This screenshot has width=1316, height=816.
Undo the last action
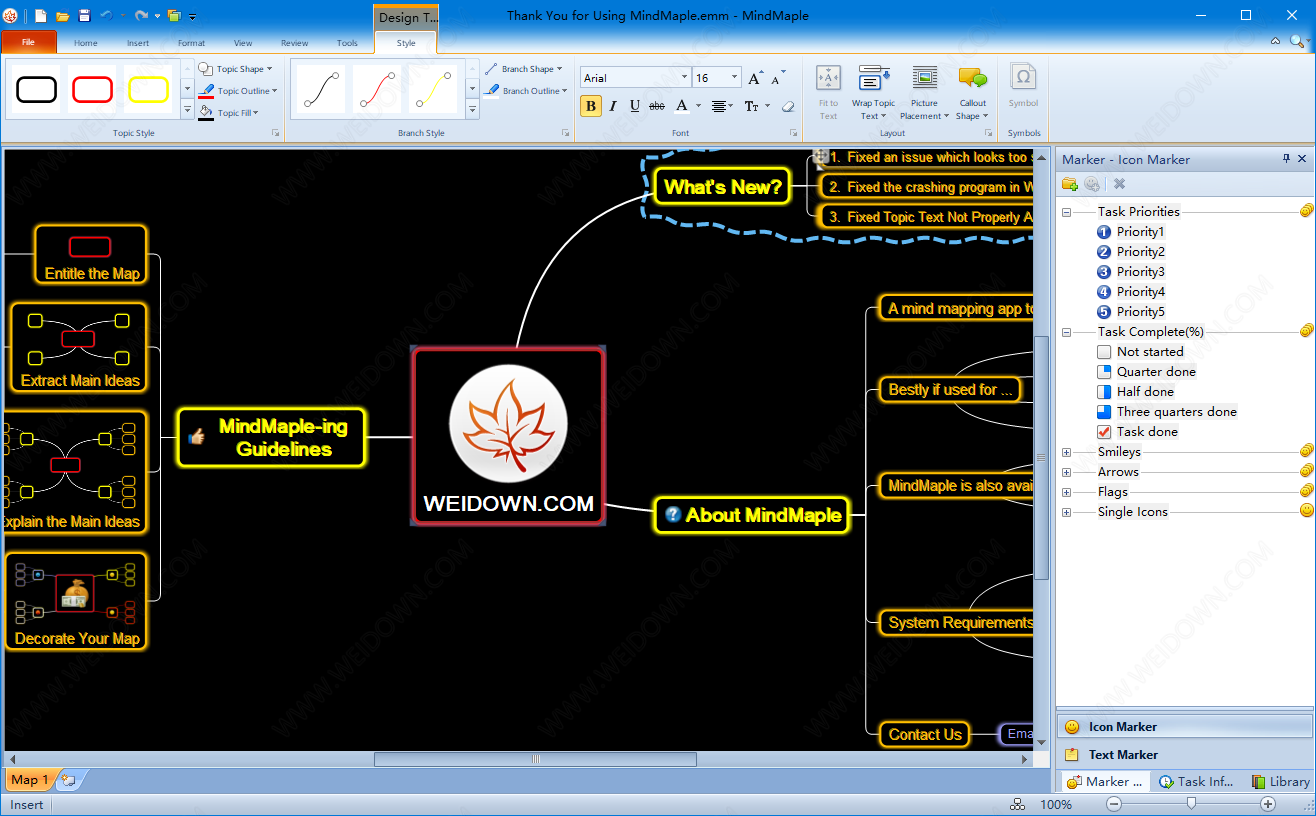(106, 15)
